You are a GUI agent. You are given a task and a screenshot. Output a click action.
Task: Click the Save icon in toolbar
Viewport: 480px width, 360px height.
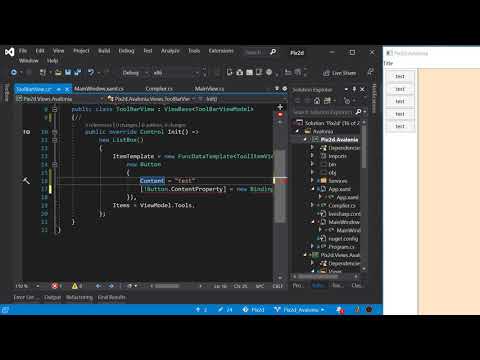(x=68, y=72)
